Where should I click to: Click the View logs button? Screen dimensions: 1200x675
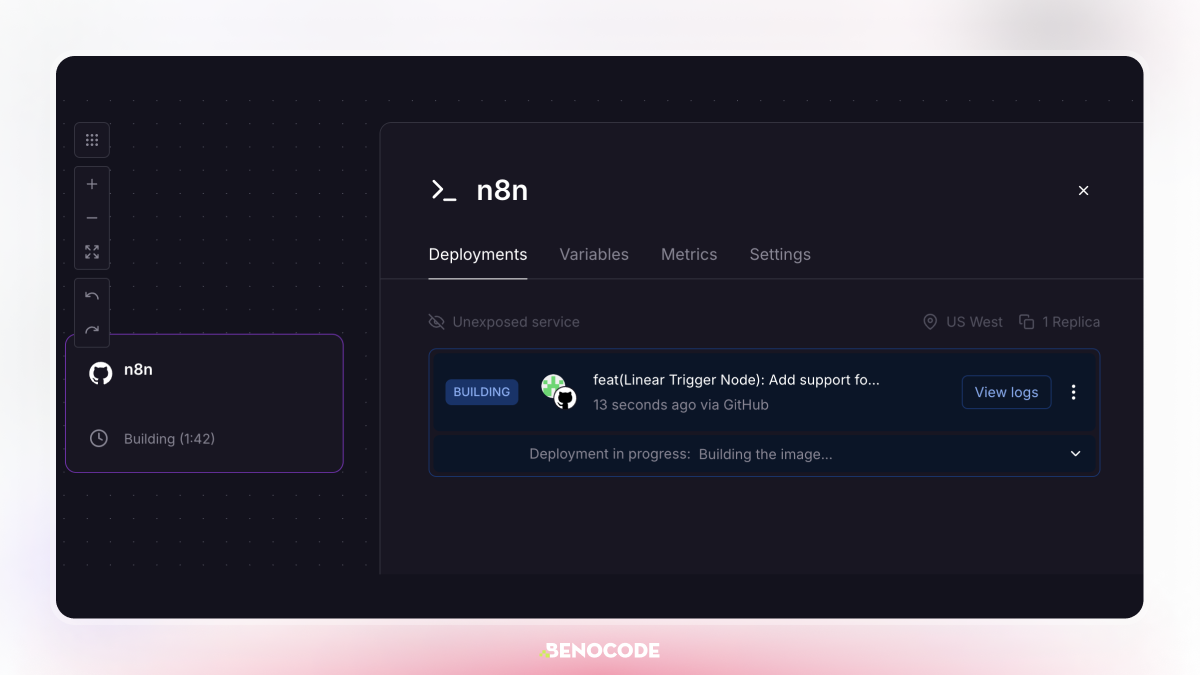click(1006, 392)
